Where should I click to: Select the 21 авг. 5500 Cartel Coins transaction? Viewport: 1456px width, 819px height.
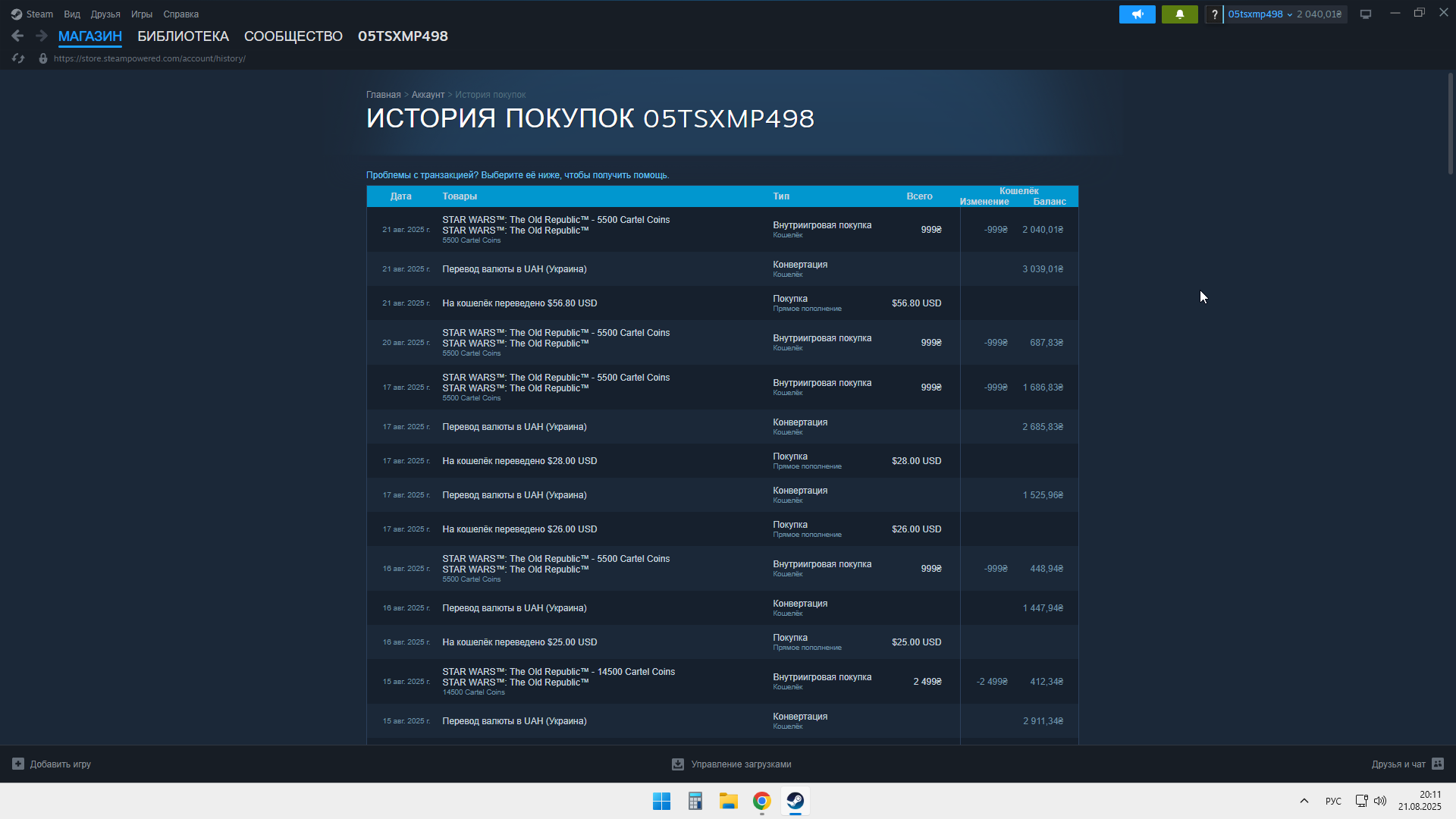tap(722, 230)
